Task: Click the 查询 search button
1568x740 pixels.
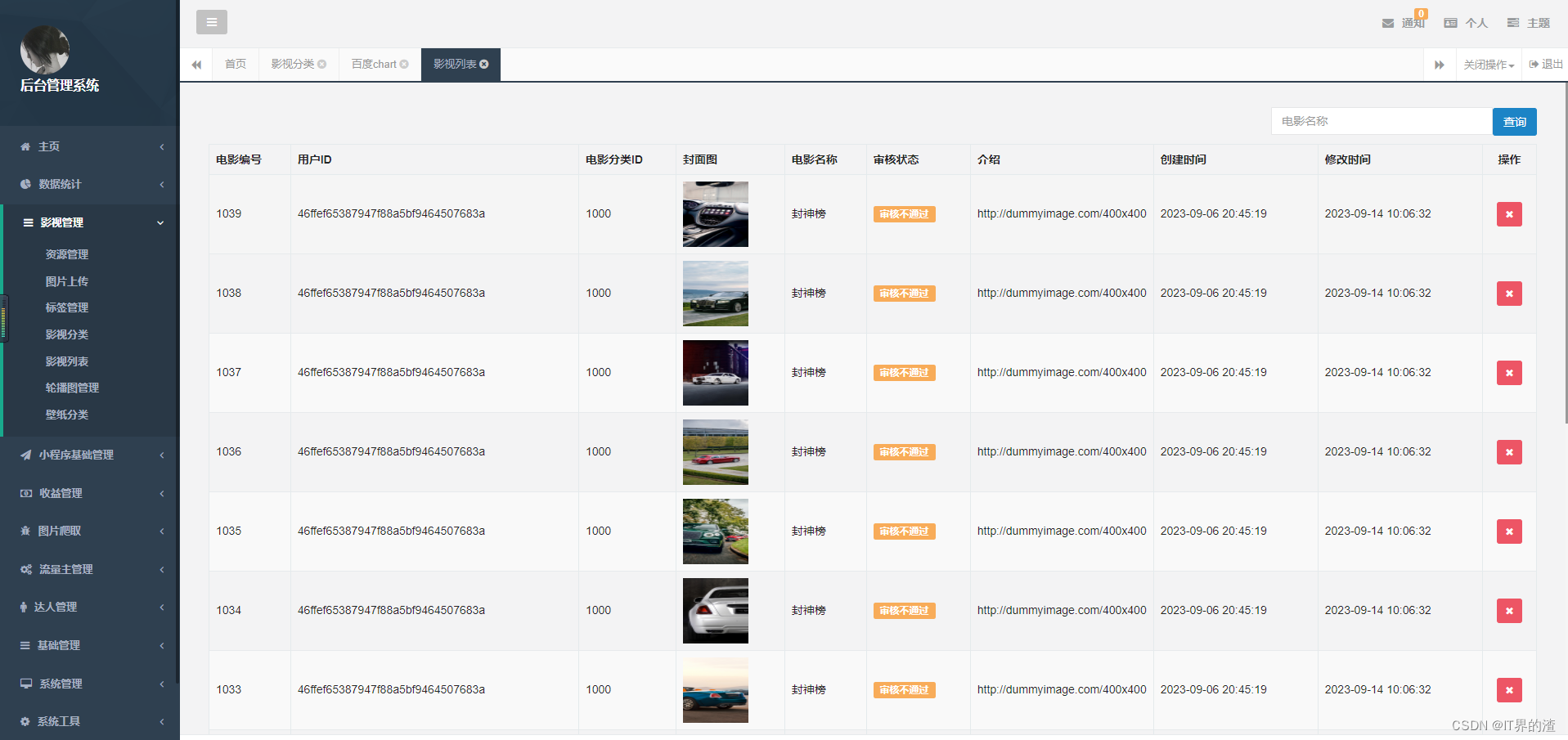Action: 1514,122
